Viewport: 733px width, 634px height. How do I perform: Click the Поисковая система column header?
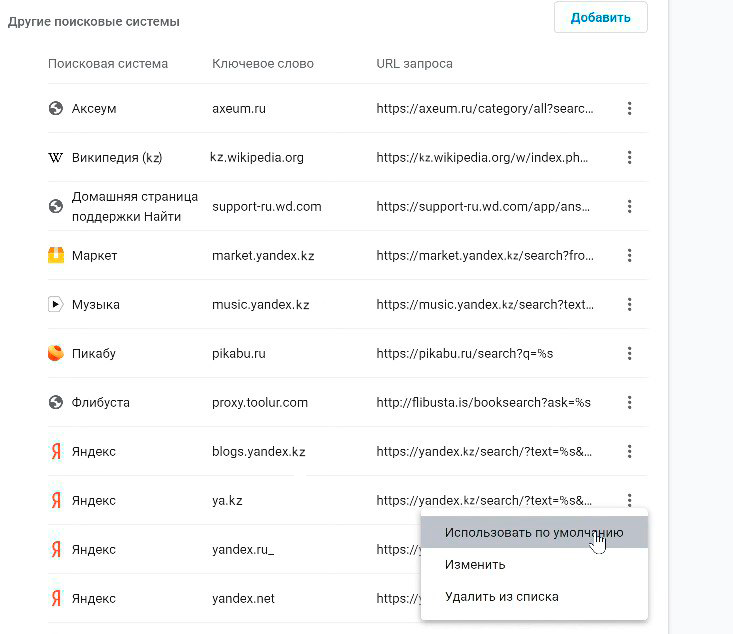pos(108,64)
